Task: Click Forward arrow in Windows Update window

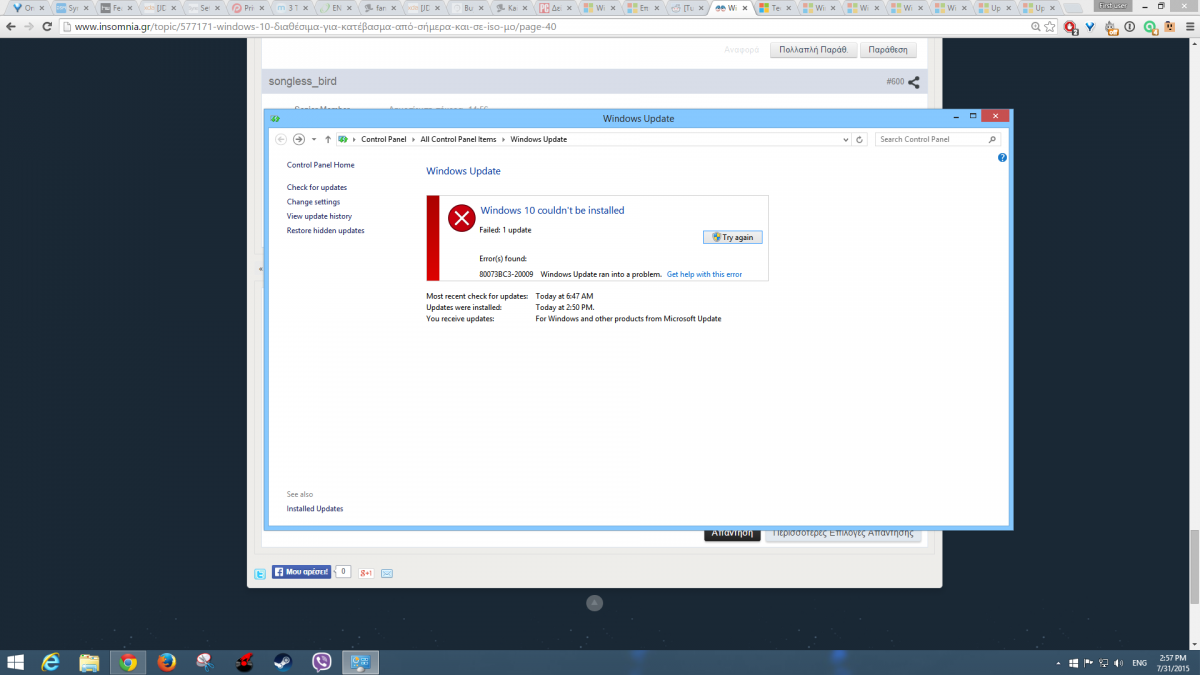Action: [298, 139]
